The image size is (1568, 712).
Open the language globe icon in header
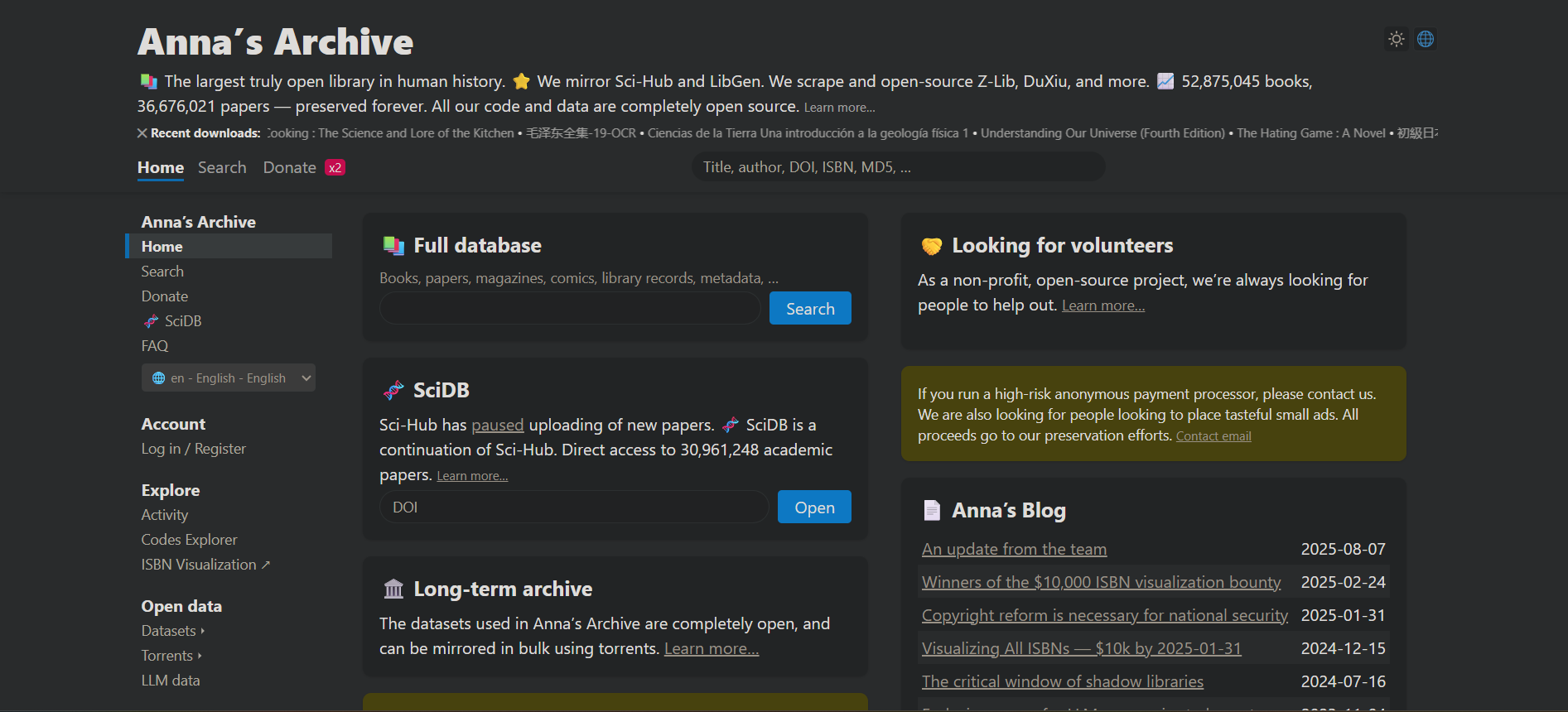1426,39
